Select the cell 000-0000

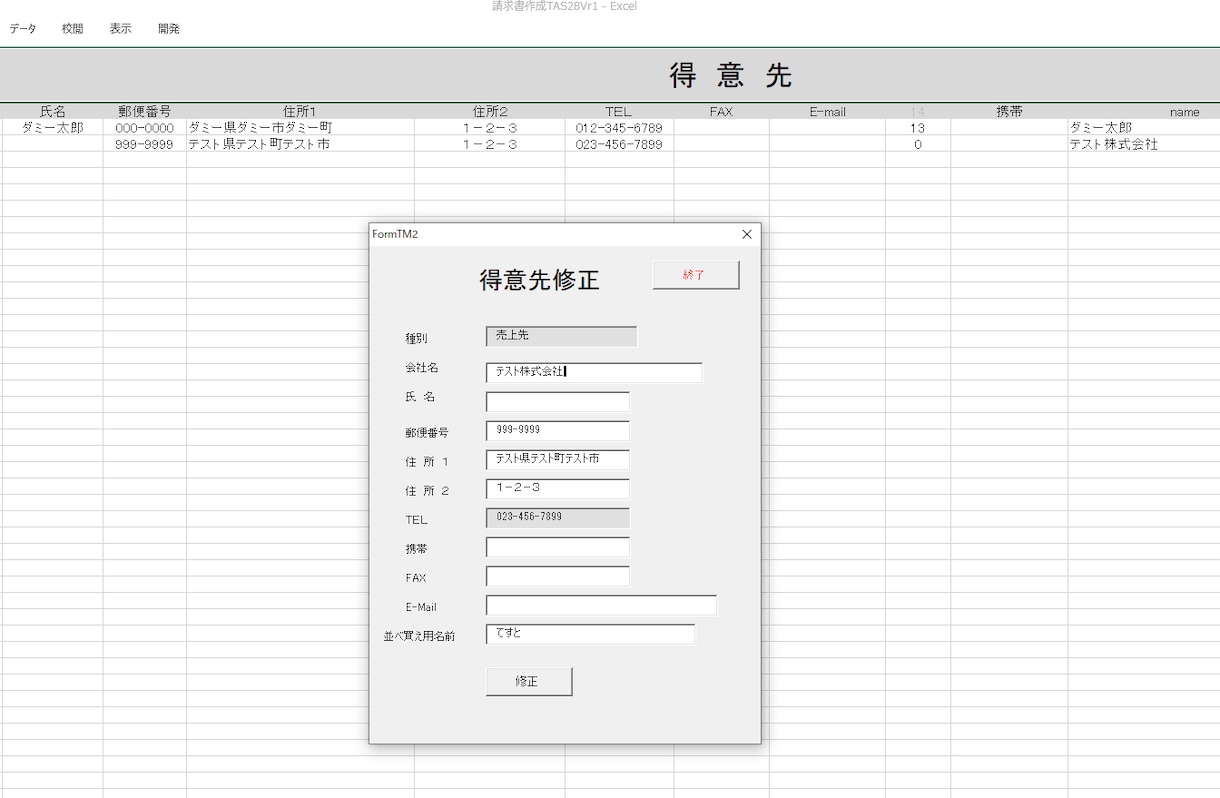pos(144,128)
